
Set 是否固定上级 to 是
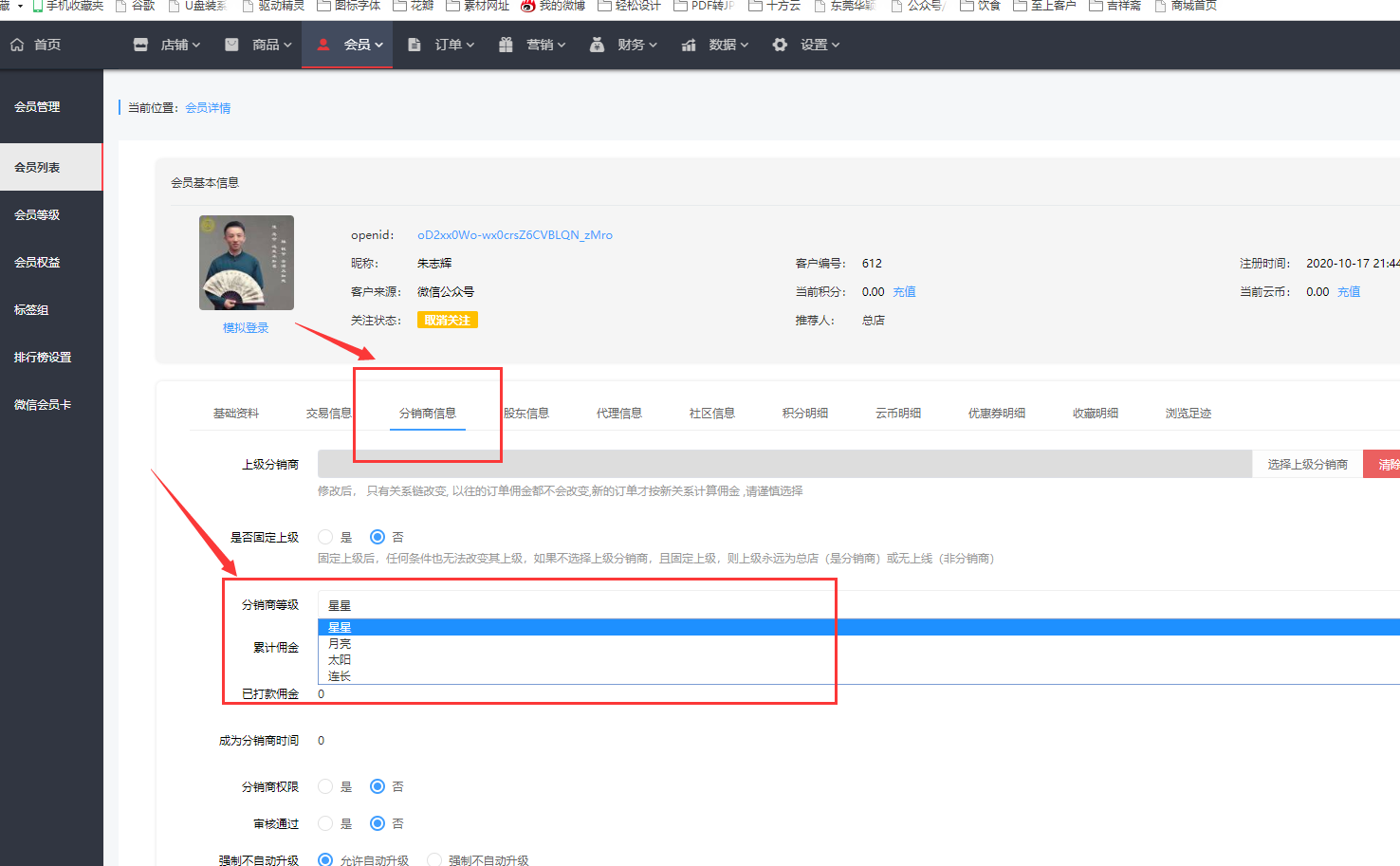coord(325,537)
